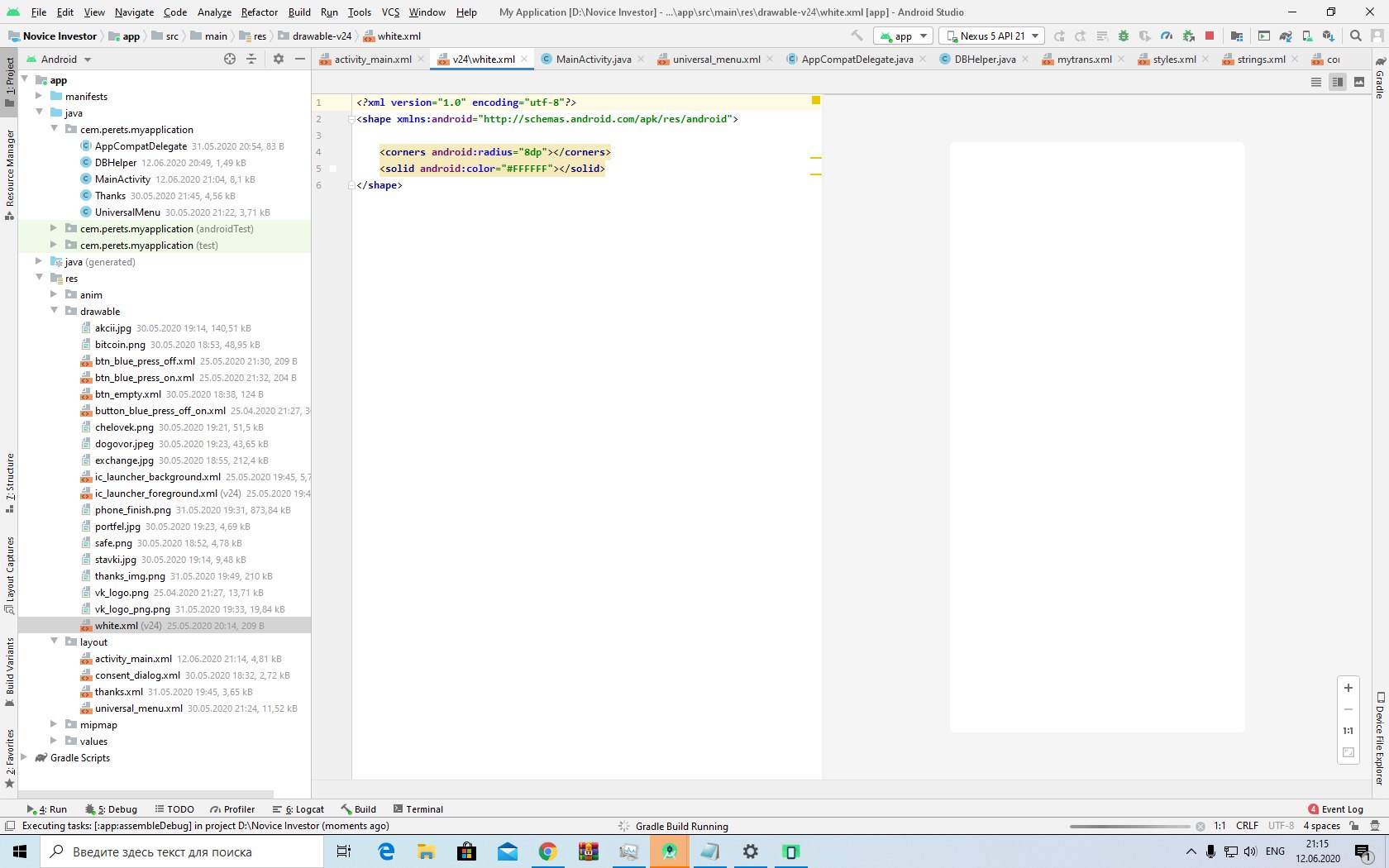This screenshot has height=868, width=1389.
Task: Click the CRLF line separator button
Action: pos(1247,826)
